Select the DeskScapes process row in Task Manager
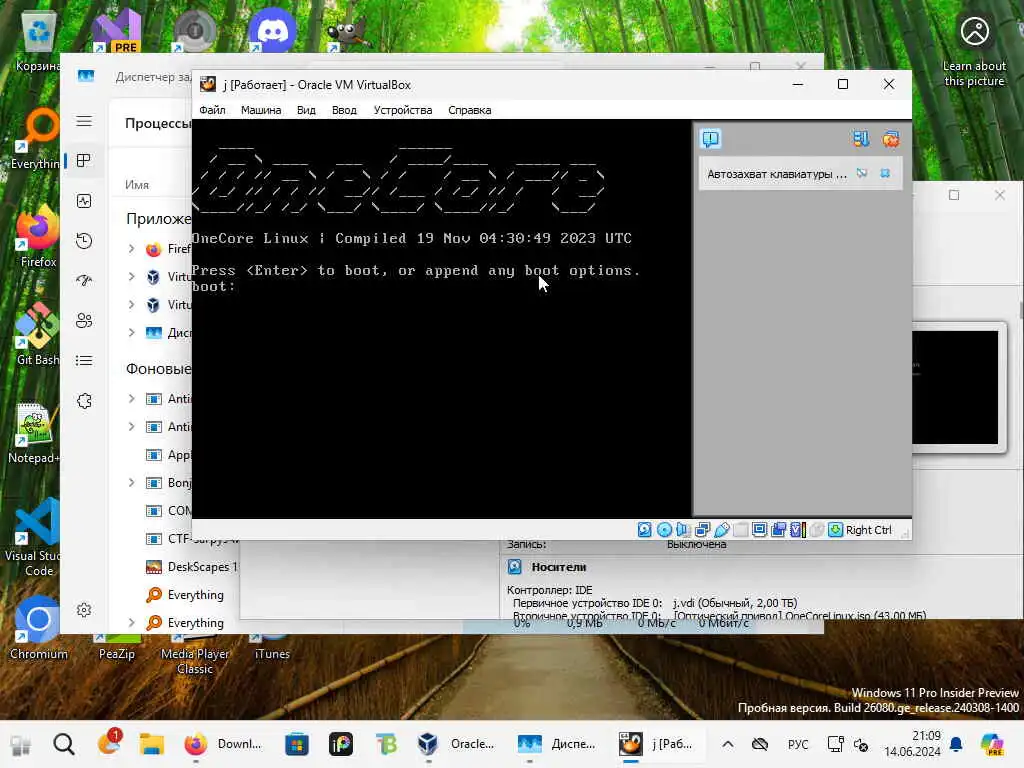 point(191,567)
